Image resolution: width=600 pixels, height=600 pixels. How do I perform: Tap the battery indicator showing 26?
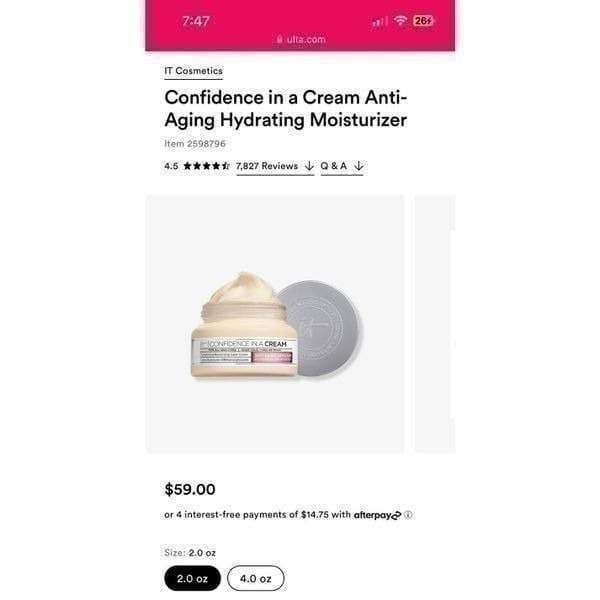pyautogui.click(x=423, y=21)
